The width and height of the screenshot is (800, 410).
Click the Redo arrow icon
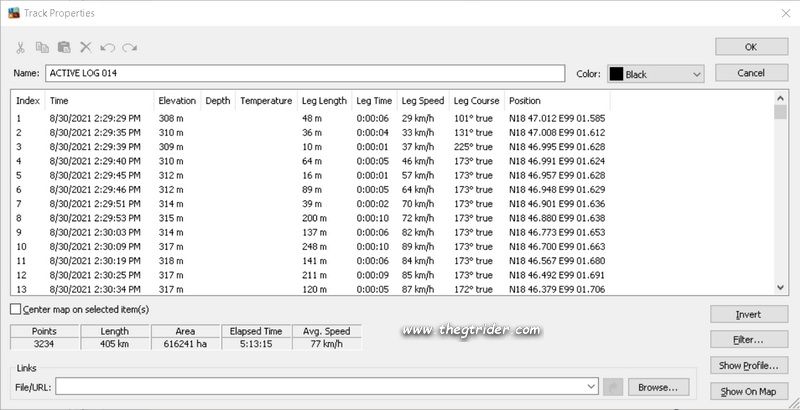(129, 47)
